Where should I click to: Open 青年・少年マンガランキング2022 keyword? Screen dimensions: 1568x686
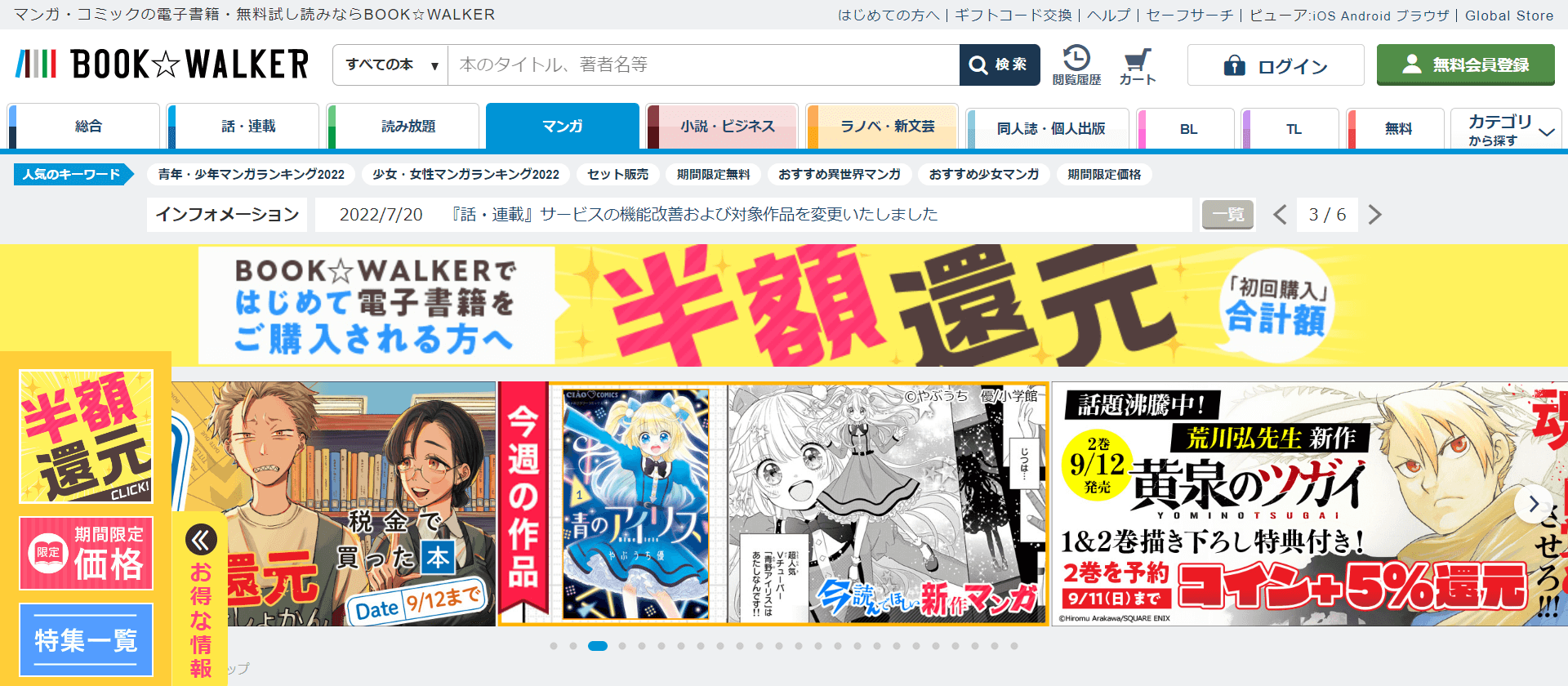click(x=252, y=174)
